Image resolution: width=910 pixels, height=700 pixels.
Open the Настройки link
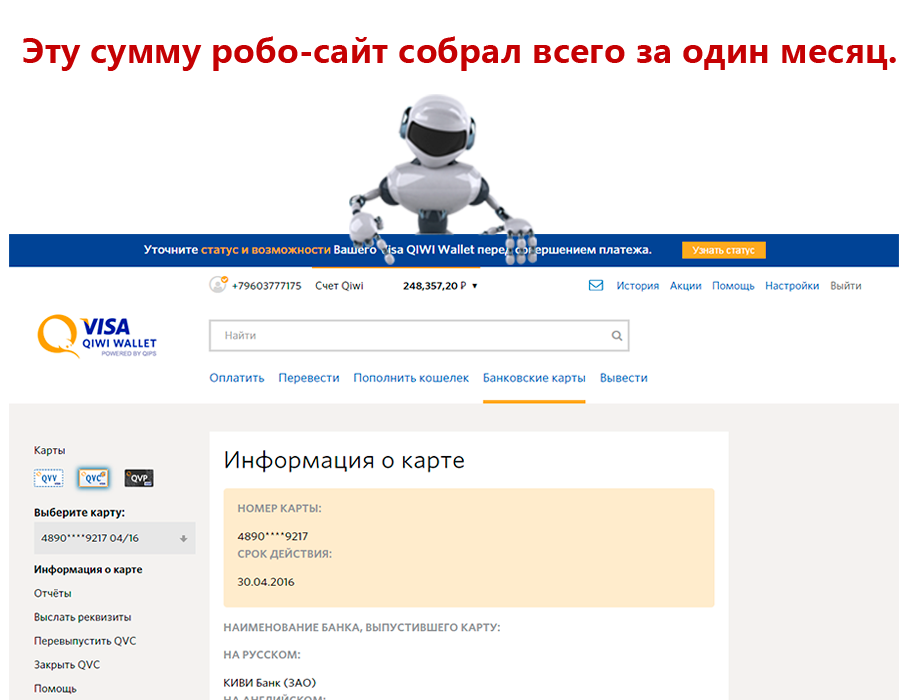[792, 286]
